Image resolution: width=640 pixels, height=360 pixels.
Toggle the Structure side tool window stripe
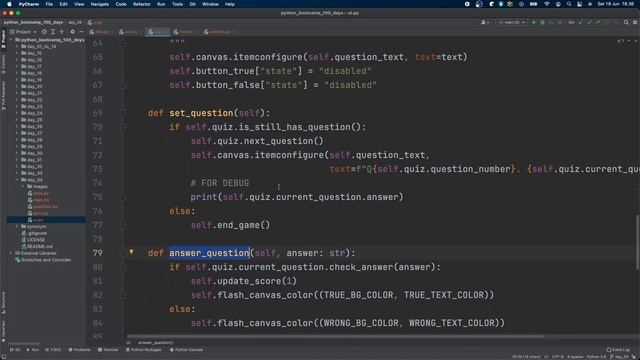coord(3,303)
